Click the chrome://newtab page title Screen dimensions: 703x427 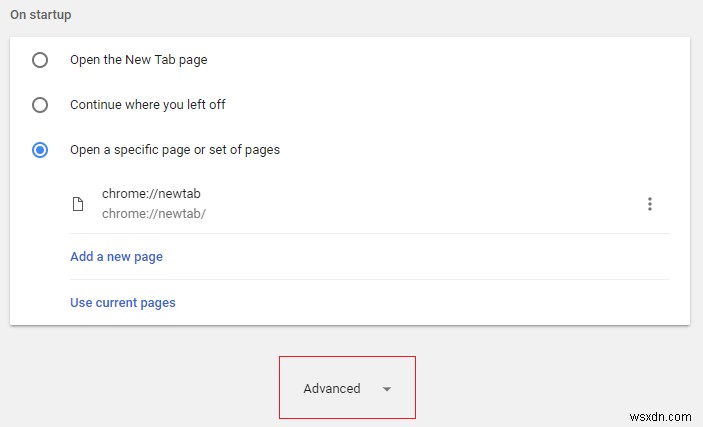144,194
